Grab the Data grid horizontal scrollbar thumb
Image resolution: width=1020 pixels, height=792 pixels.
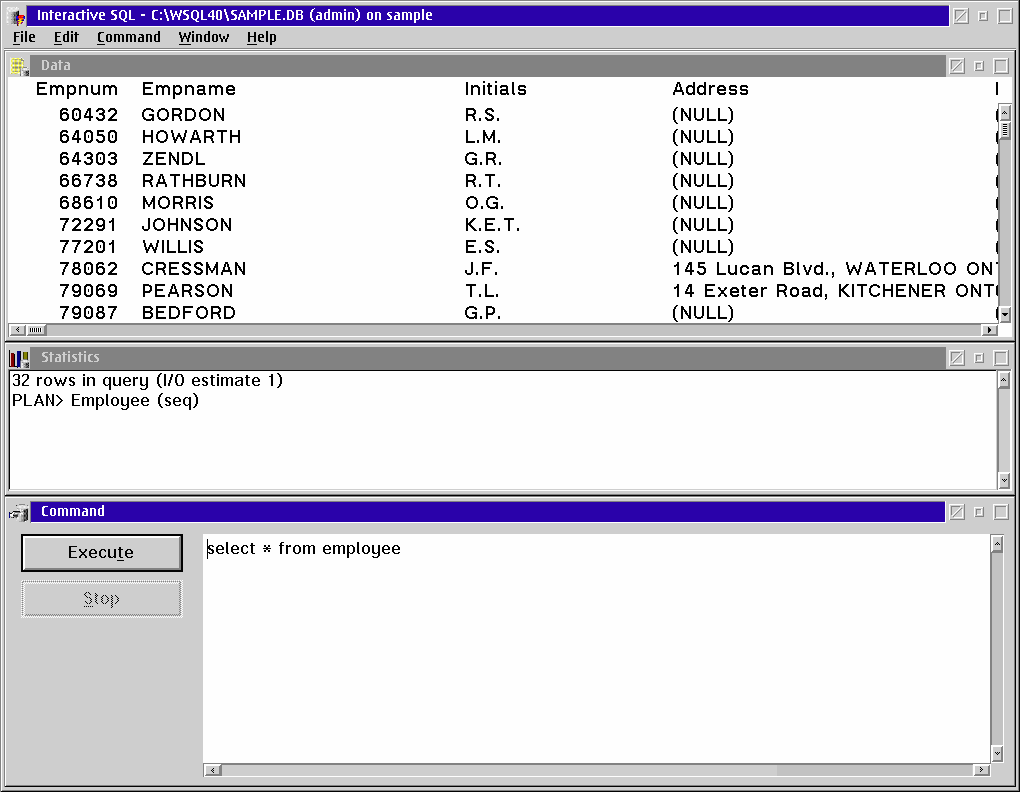35,330
